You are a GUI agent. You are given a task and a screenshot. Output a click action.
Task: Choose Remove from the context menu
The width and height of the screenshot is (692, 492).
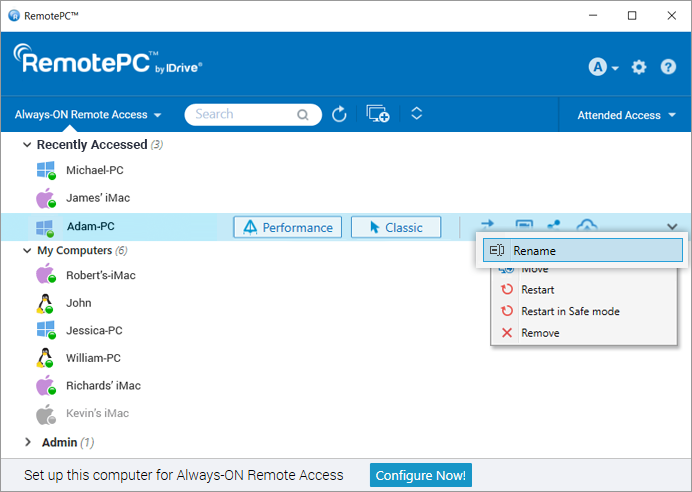pyautogui.click(x=583, y=333)
